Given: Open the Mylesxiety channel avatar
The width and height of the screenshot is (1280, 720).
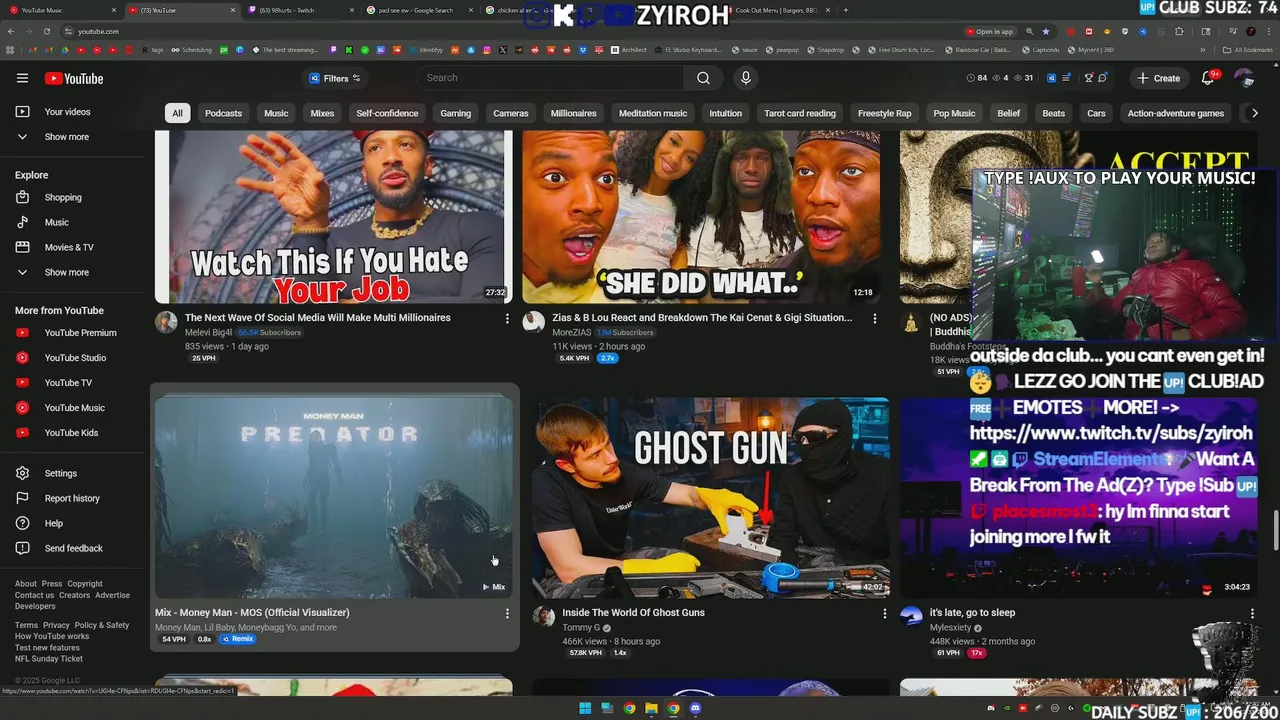Looking at the screenshot, I should [x=911, y=616].
